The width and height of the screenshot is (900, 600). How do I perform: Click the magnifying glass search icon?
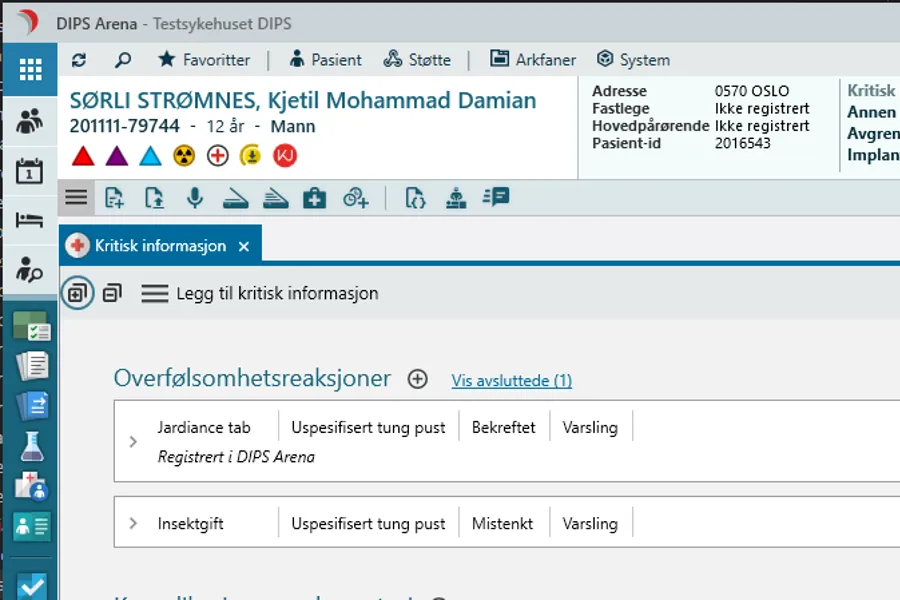coord(123,60)
